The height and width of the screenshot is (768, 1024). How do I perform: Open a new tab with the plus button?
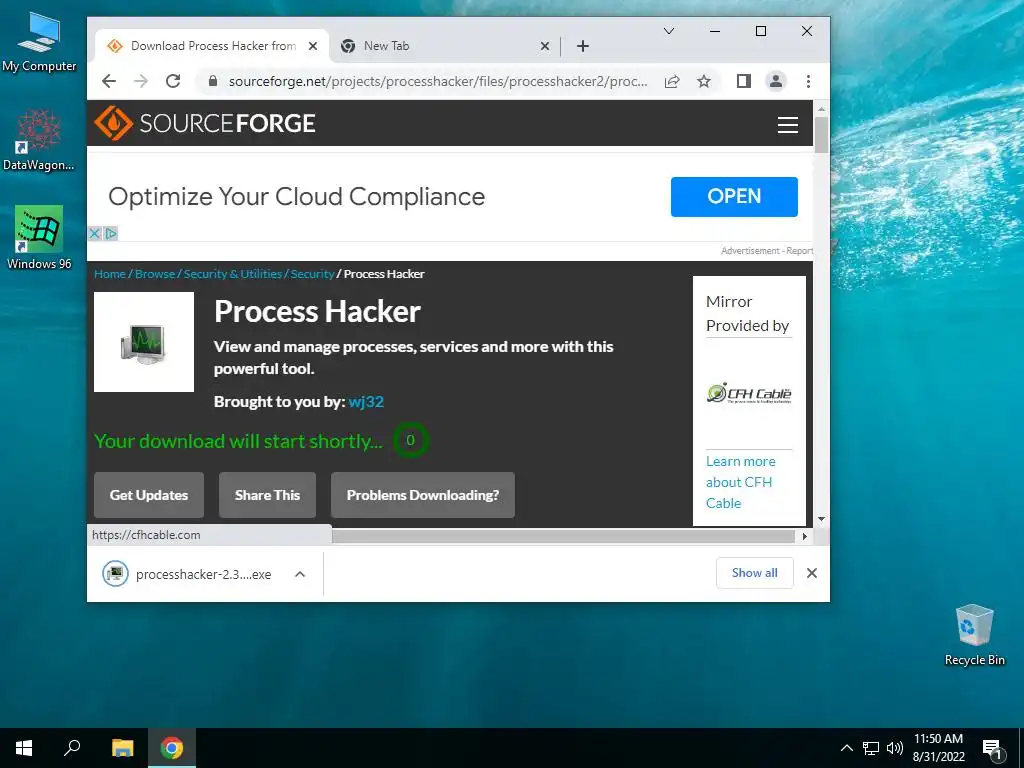pyautogui.click(x=583, y=46)
